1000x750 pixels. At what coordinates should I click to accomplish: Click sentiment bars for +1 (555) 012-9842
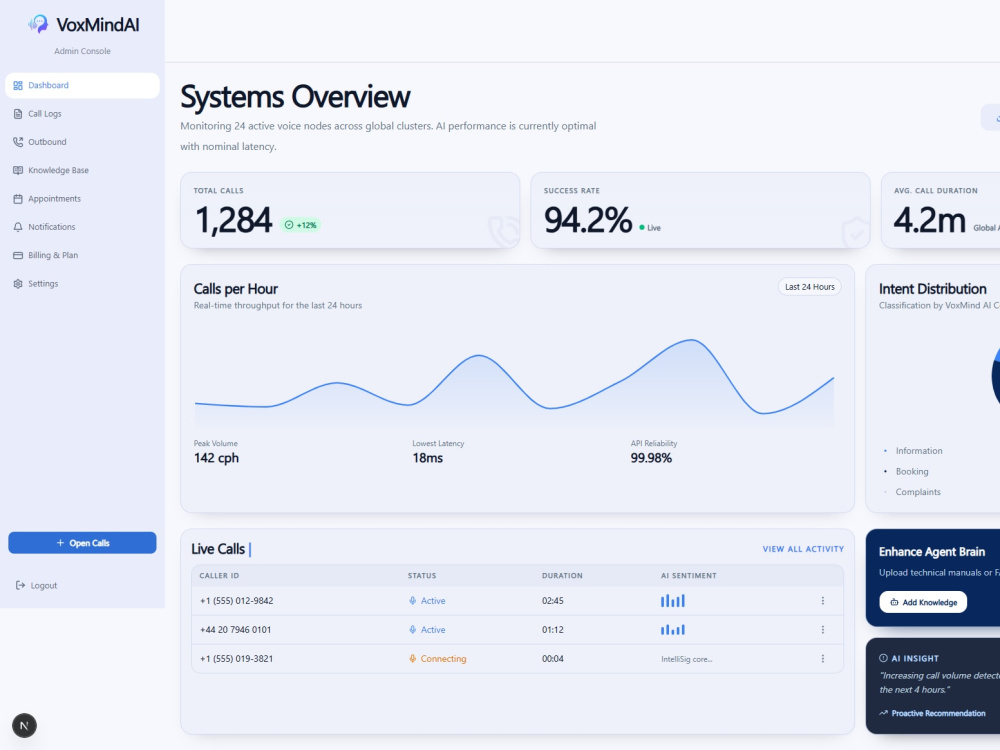(673, 601)
